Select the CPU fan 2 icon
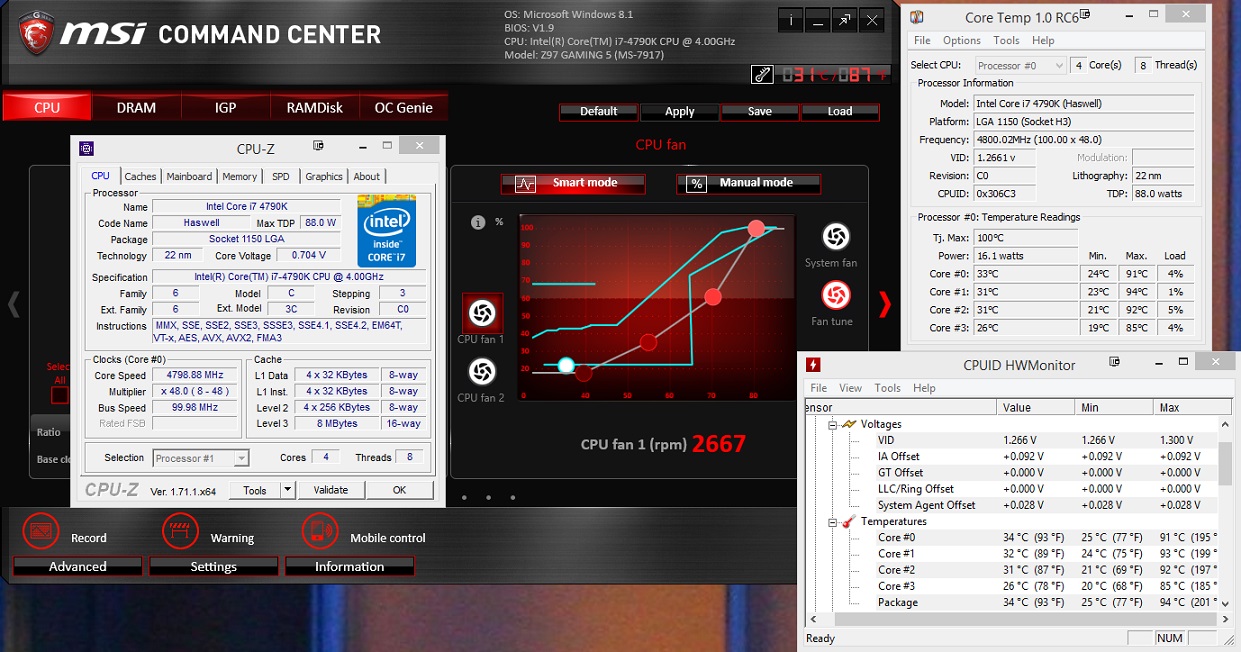Screen dimensions: 1241x652 click(x=481, y=372)
